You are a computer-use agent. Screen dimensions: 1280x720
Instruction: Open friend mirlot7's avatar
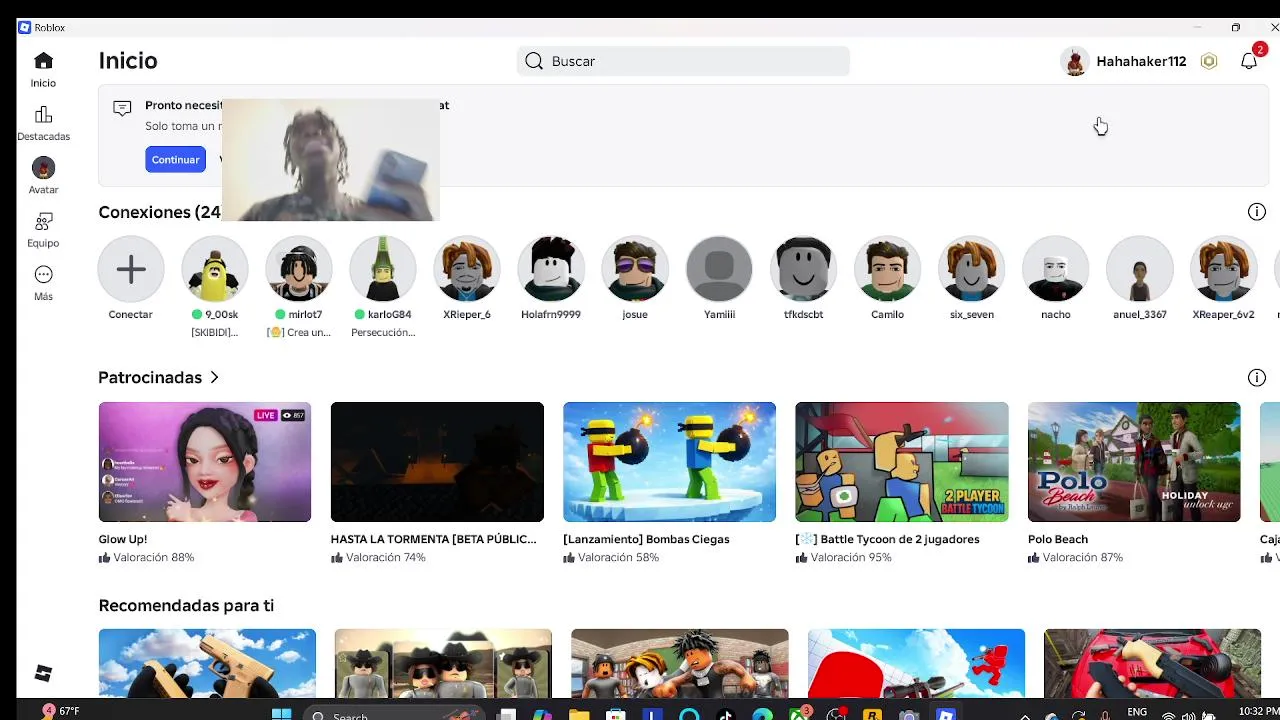click(299, 269)
